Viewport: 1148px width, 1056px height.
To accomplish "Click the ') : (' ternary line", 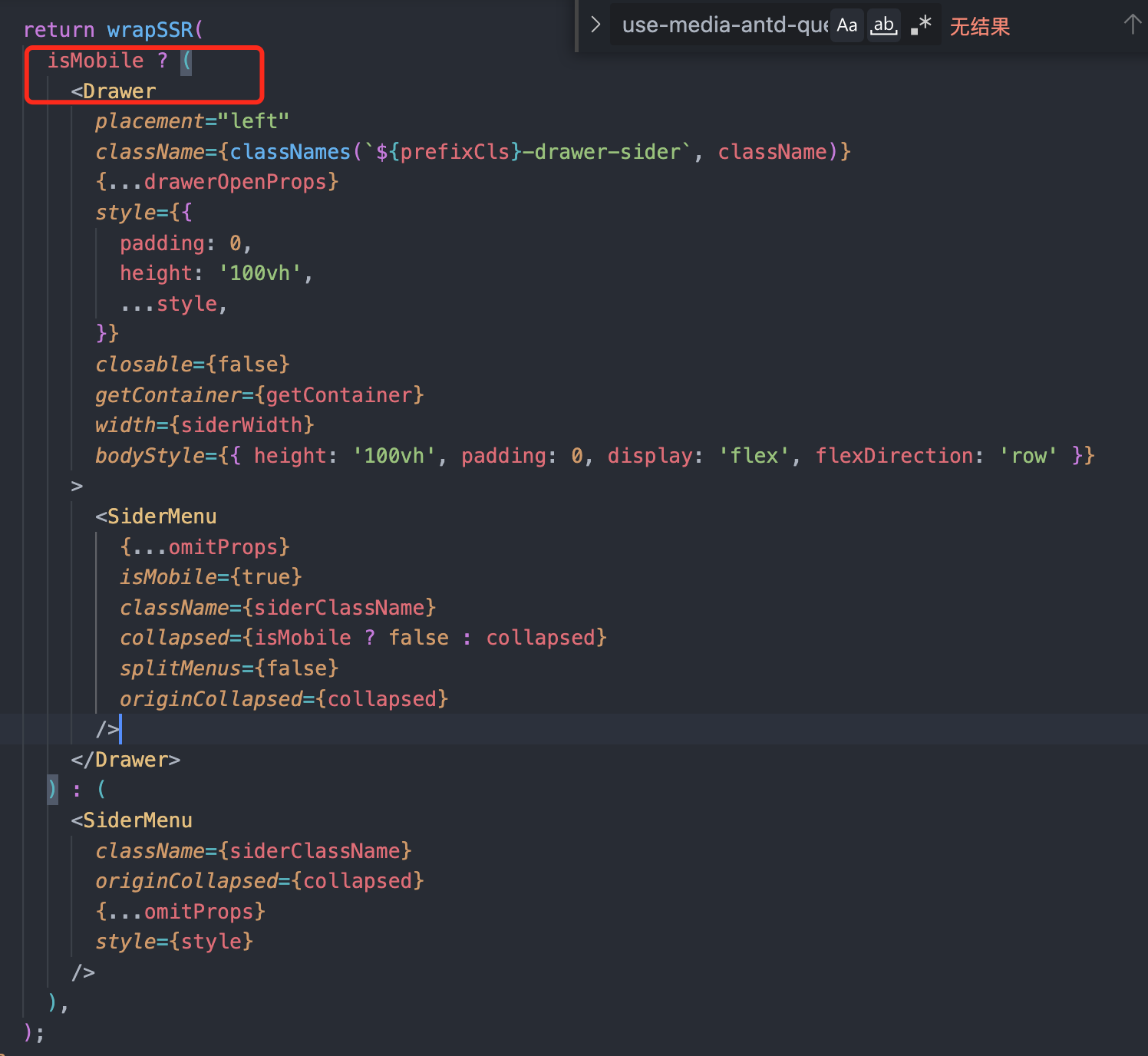I will [x=77, y=790].
